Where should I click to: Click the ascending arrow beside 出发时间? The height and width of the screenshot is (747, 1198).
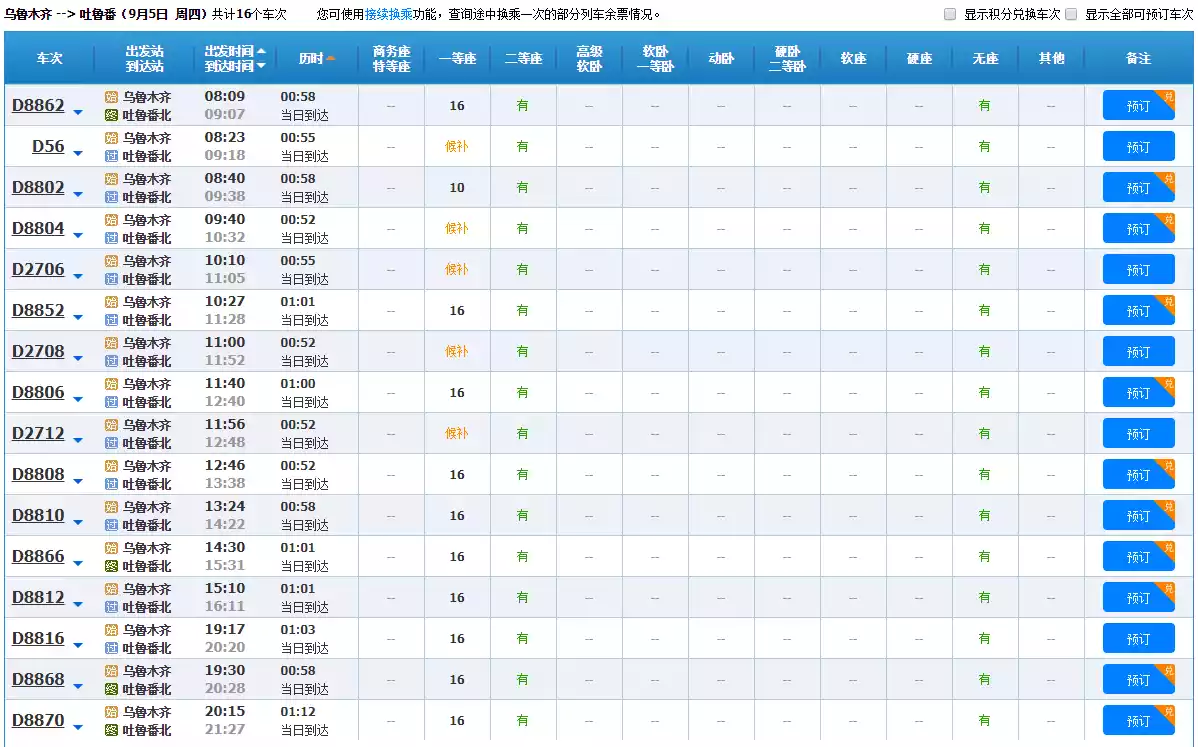pyautogui.click(x=261, y=51)
